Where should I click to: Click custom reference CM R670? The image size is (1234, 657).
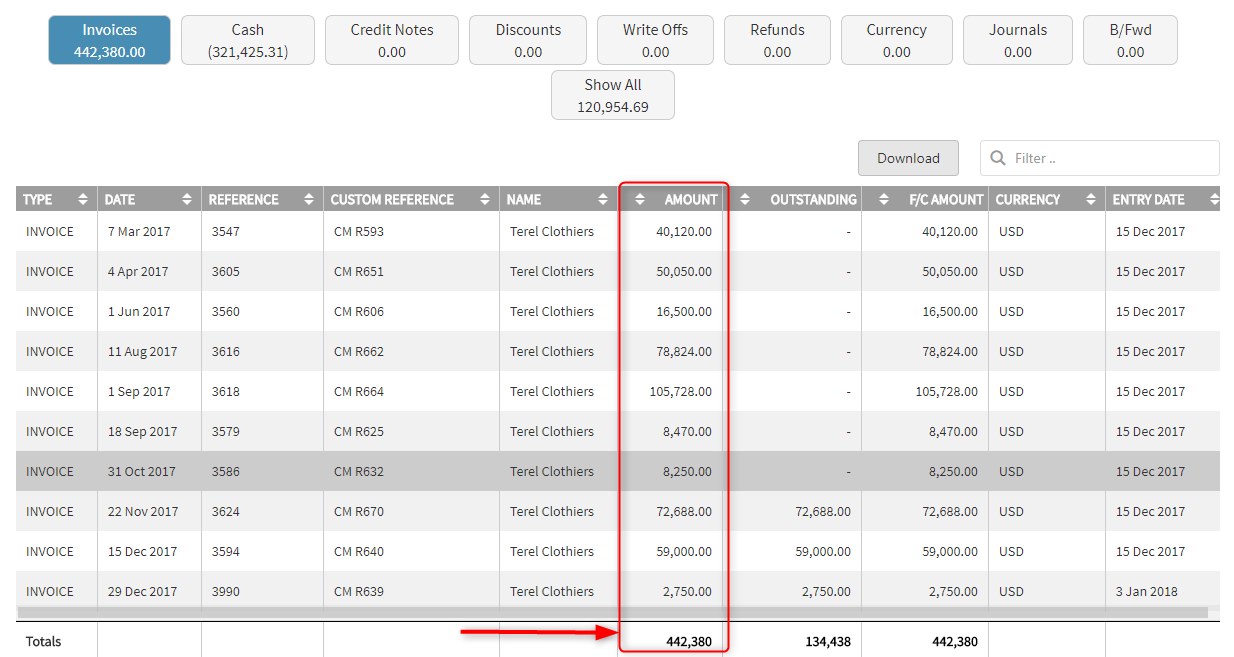(359, 511)
